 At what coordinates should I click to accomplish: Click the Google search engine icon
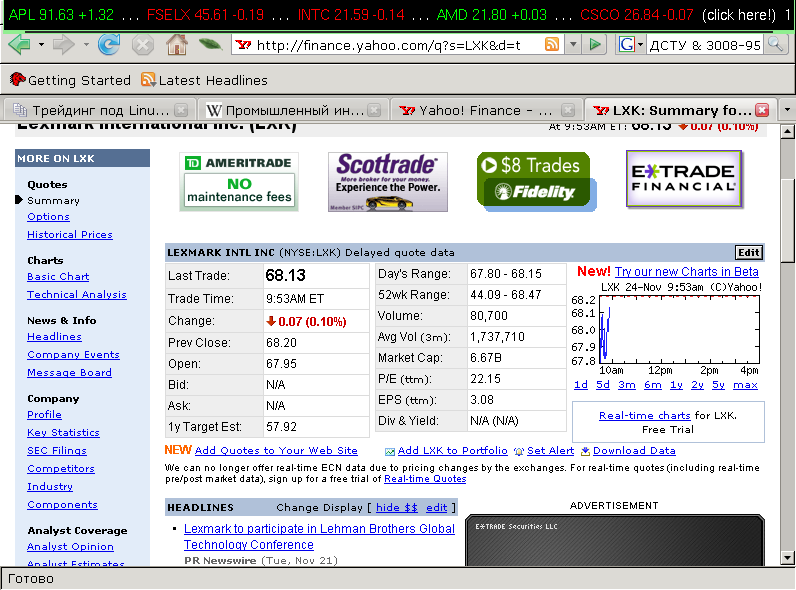coord(626,45)
